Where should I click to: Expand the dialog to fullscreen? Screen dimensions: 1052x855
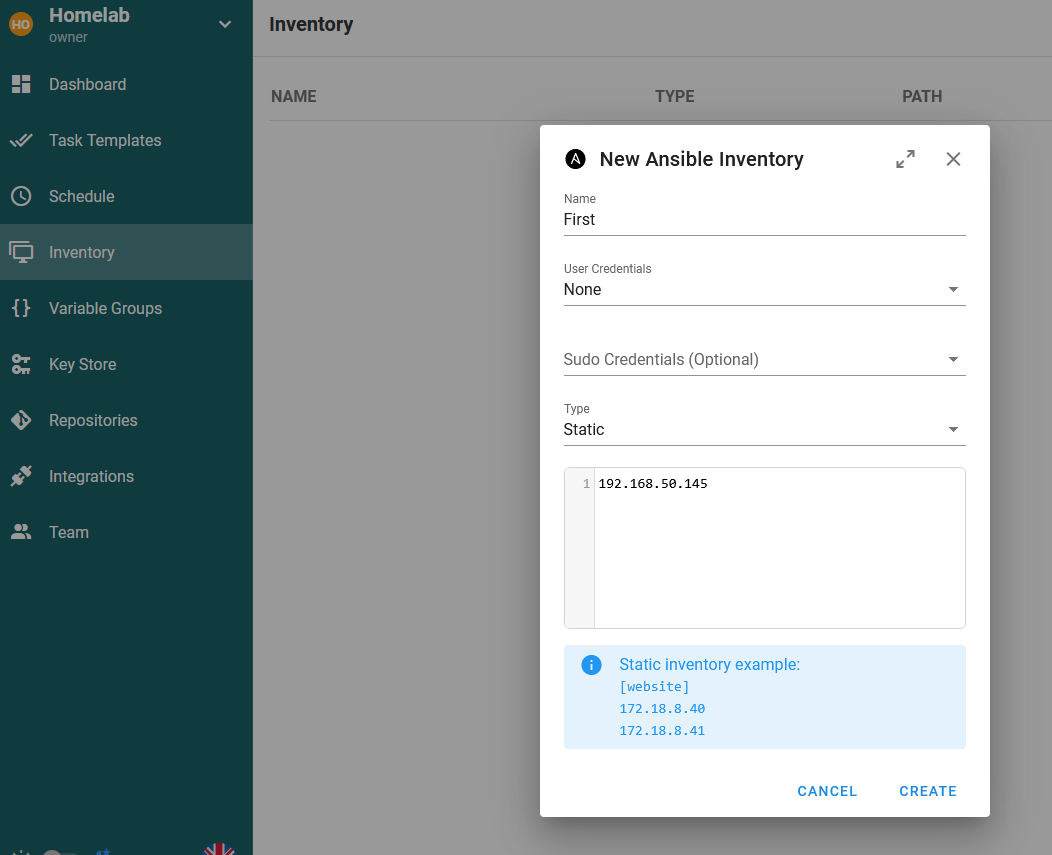pos(906,159)
